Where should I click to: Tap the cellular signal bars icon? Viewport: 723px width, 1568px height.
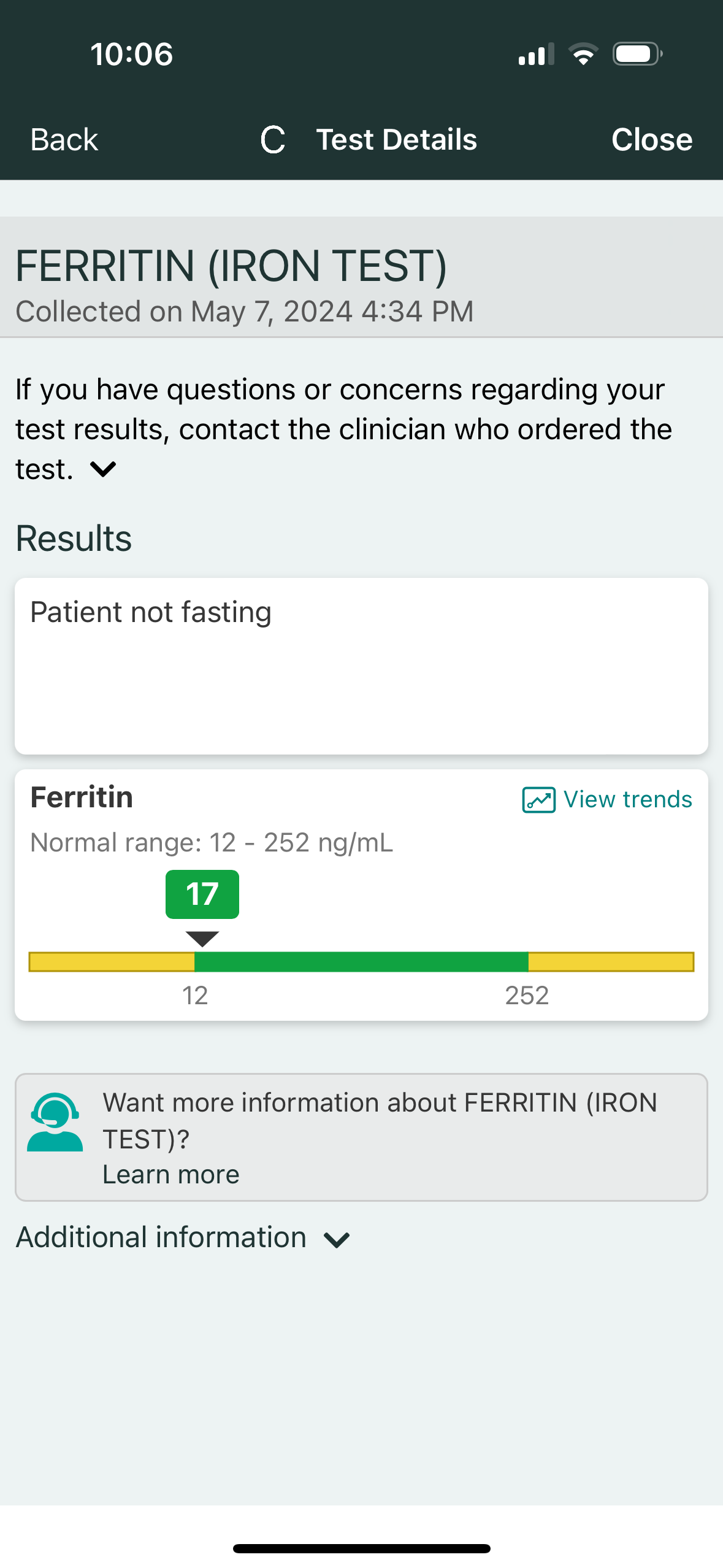coord(536,54)
